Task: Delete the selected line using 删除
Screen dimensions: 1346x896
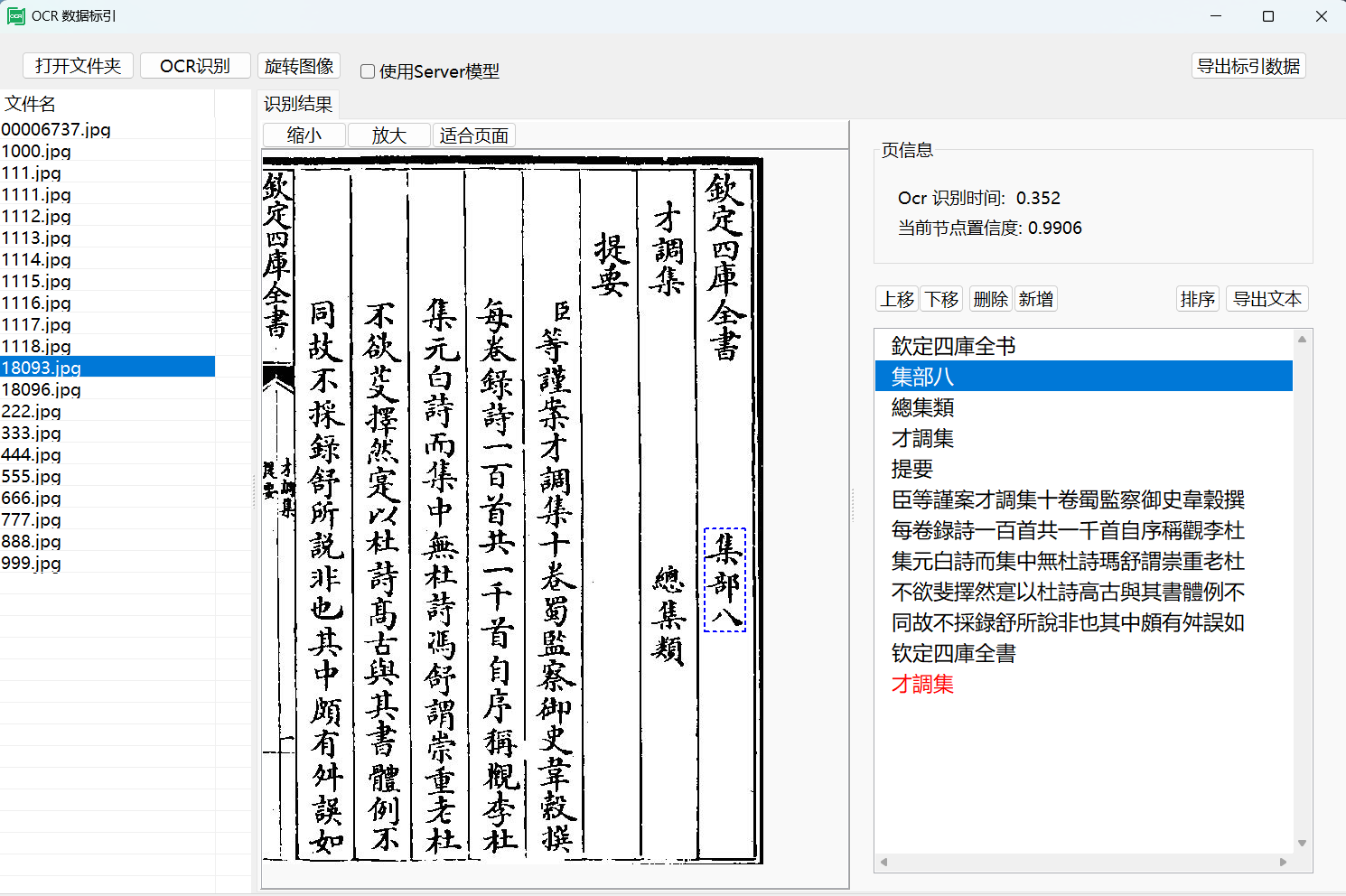Action: coord(990,298)
